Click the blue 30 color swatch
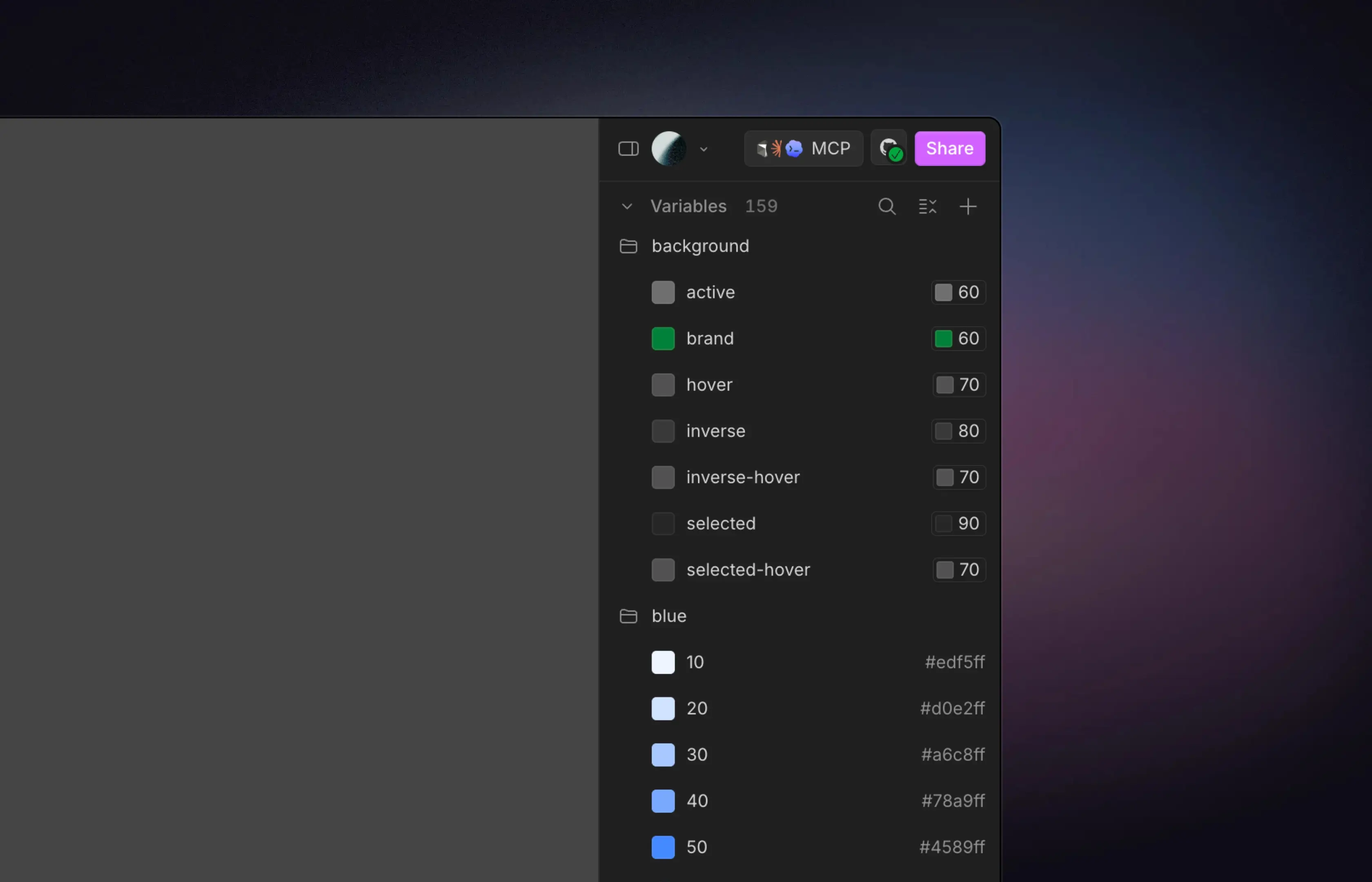 (x=663, y=755)
